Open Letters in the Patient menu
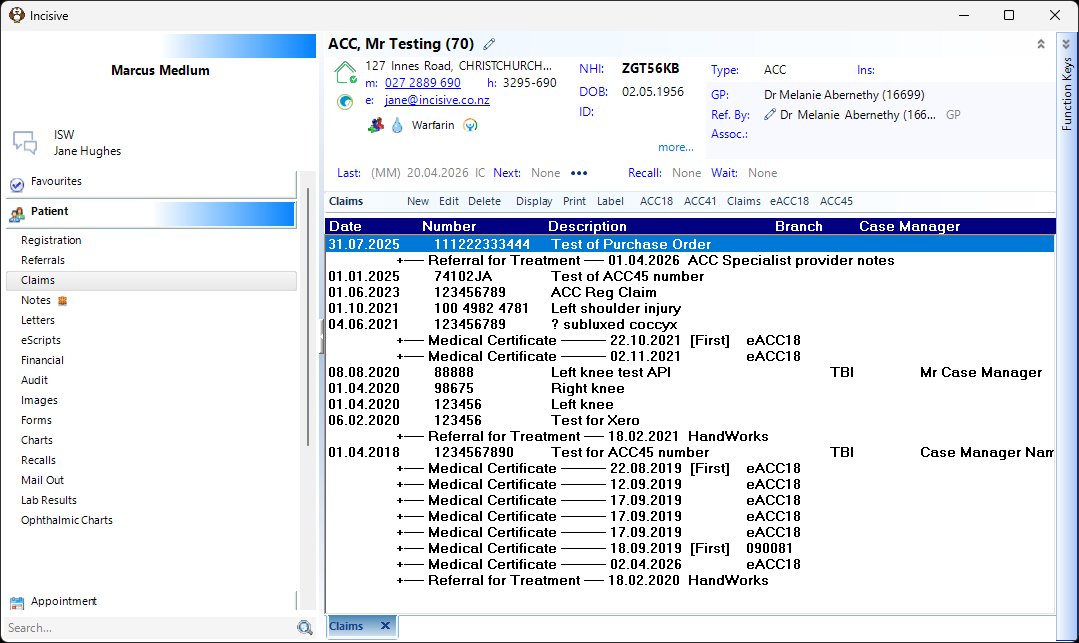The height and width of the screenshot is (643, 1079). click(38, 320)
